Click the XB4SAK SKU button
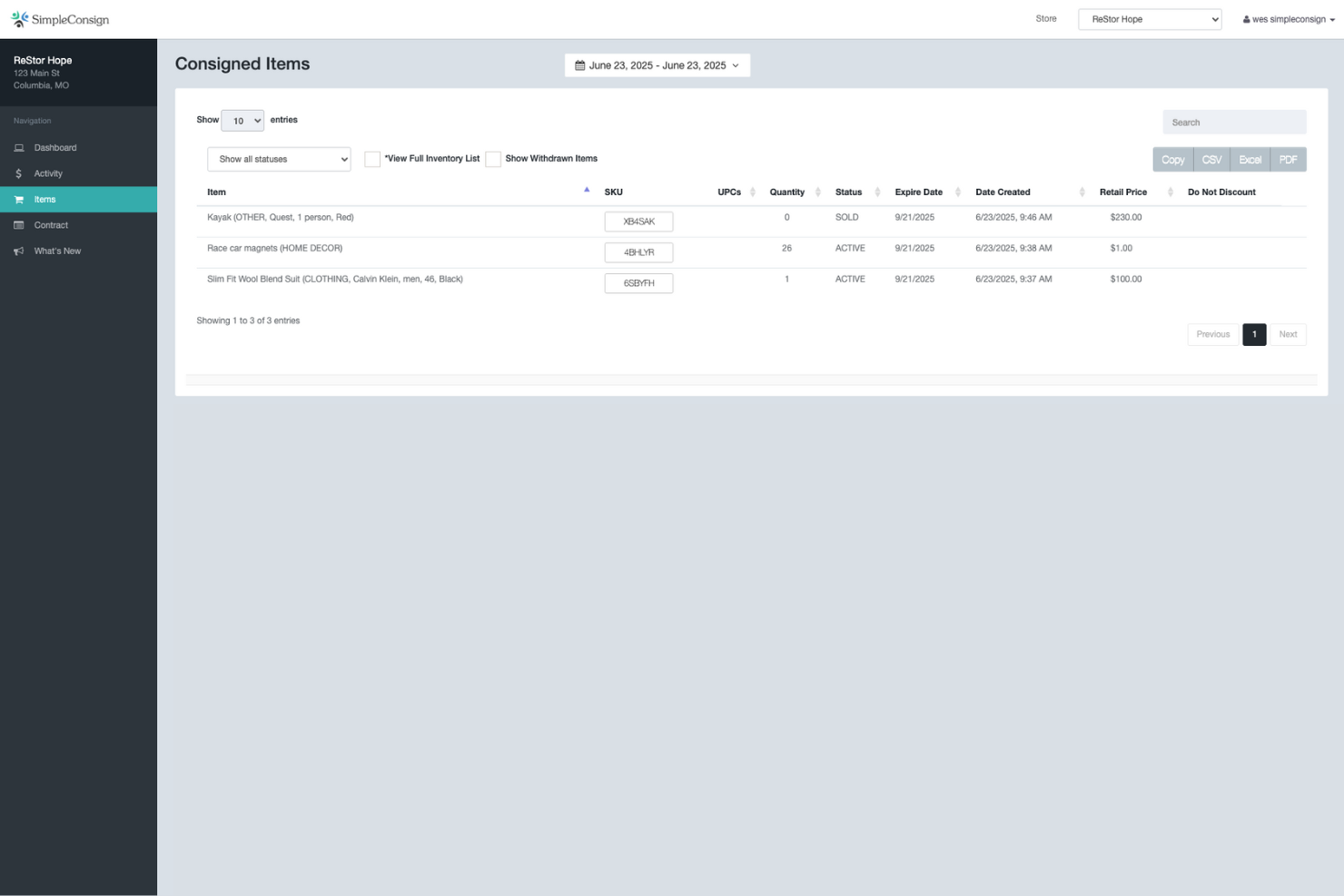 [x=638, y=221]
